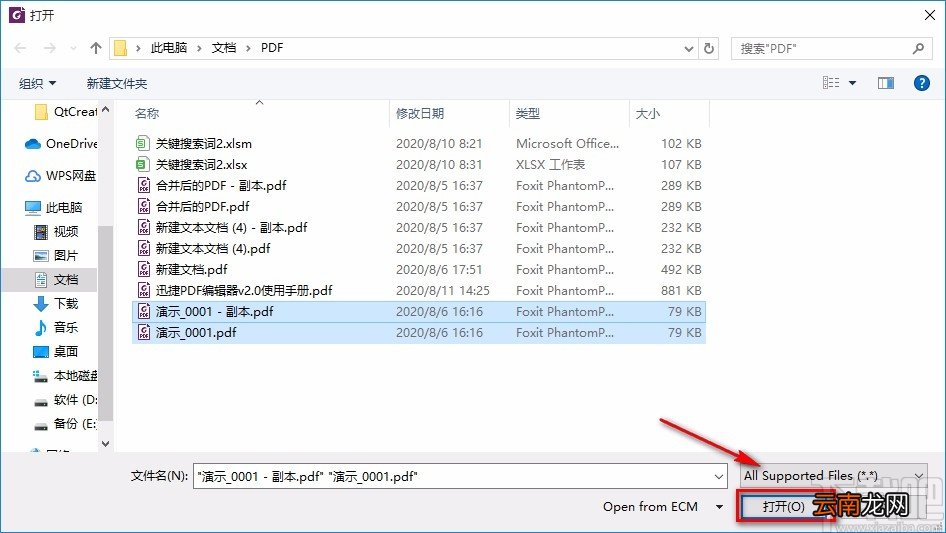Sort files by 修改日期 column
The image size is (946, 533).
420,113
